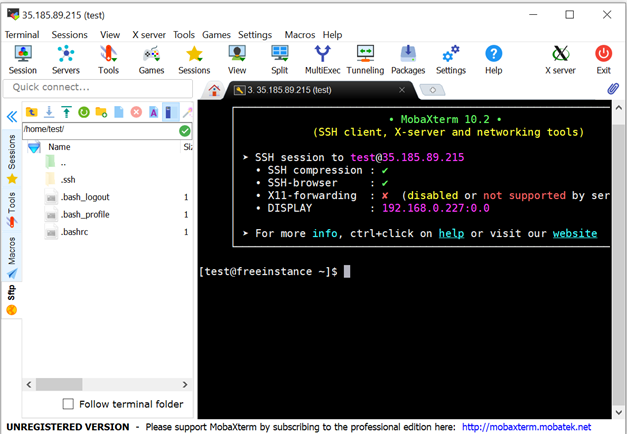Refresh the SFTP folder with green icon

[84, 112]
